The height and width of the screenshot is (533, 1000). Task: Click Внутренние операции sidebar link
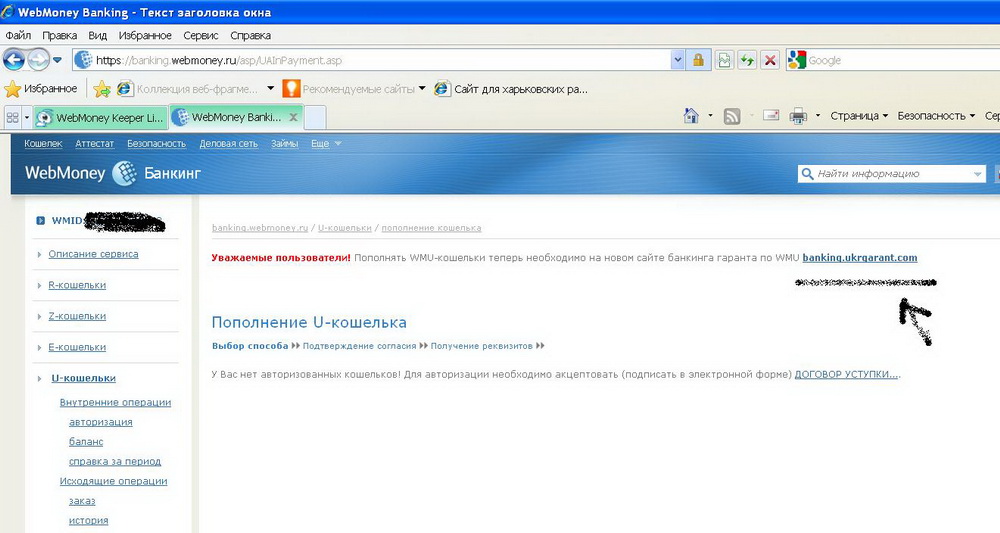click(x=115, y=402)
